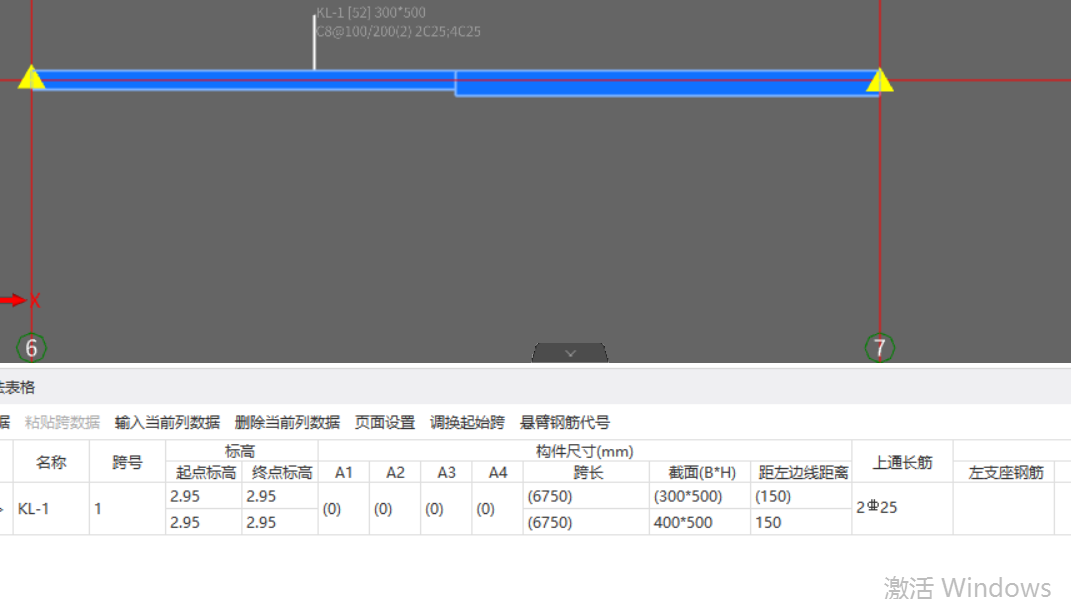Click the 粘贴跨数据 button
1071x599 pixels.
coord(62,422)
